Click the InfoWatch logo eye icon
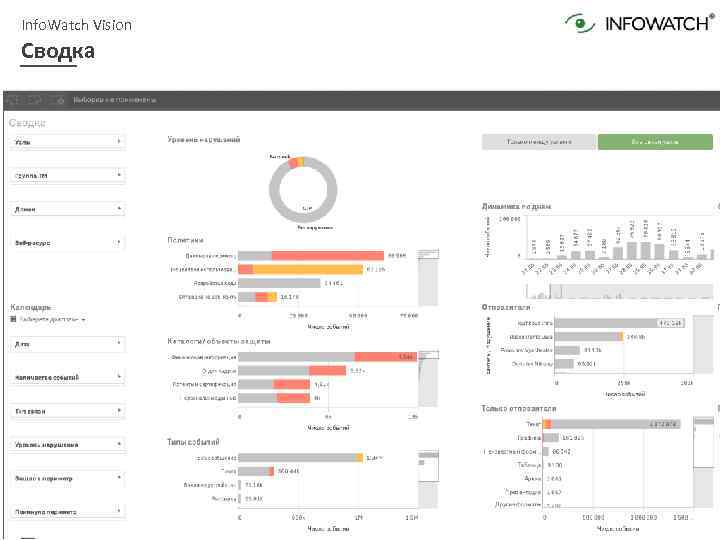Viewport: 720px width, 540px height. click(x=579, y=22)
